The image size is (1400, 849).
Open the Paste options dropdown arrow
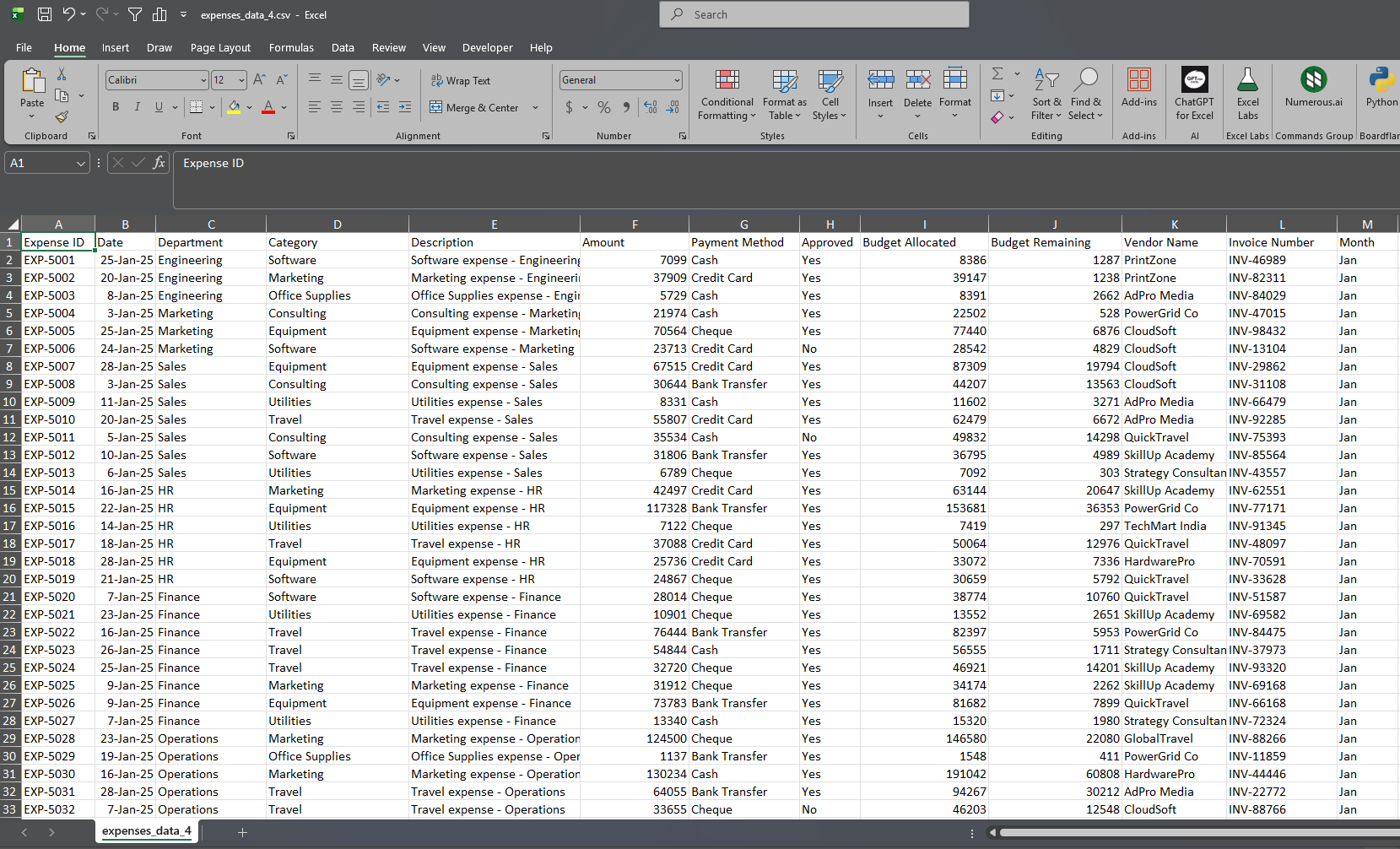[32, 116]
